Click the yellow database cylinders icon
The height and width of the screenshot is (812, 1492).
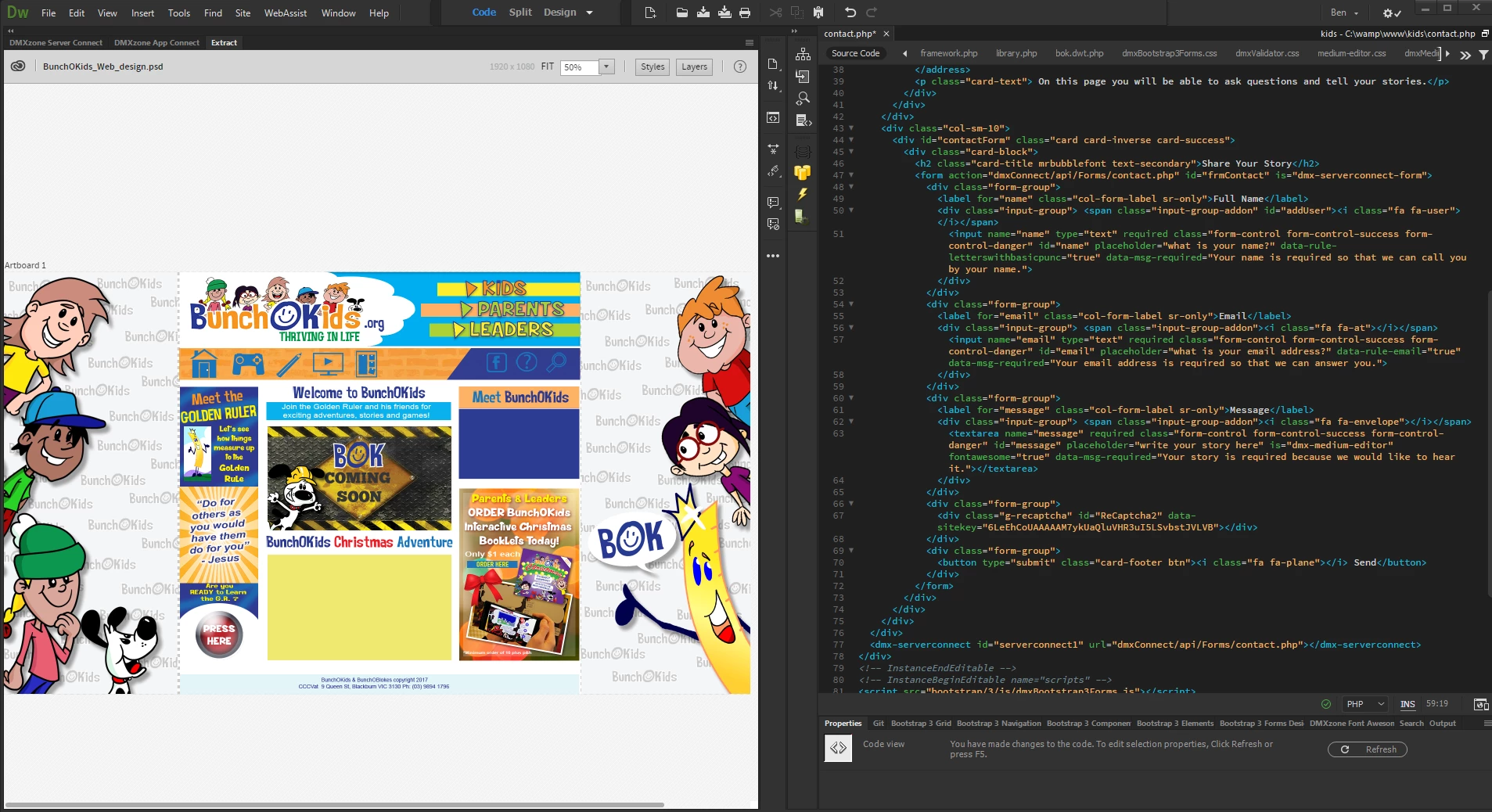(x=803, y=172)
